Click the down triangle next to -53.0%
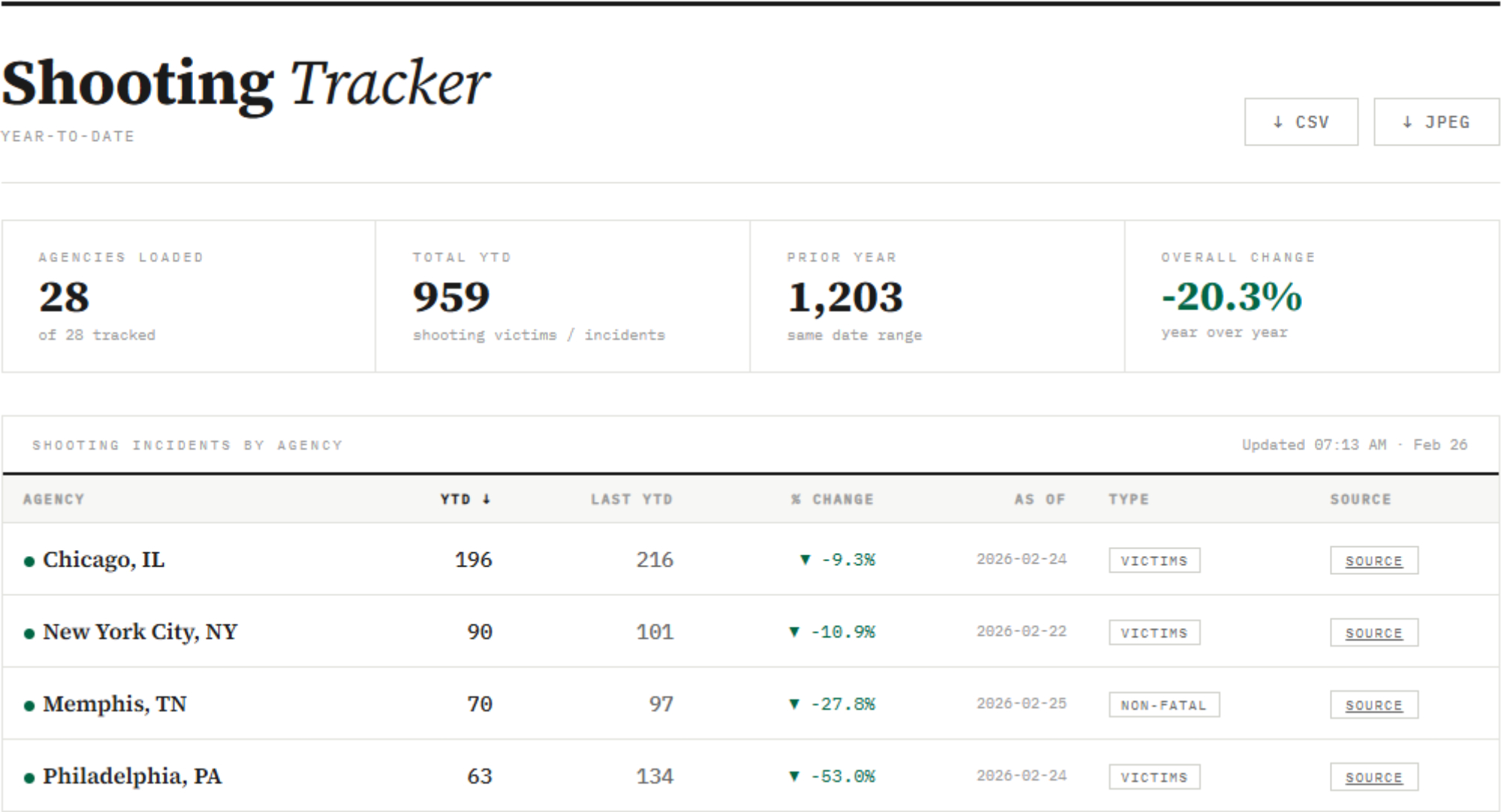The width and height of the screenshot is (1501, 812). click(794, 776)
